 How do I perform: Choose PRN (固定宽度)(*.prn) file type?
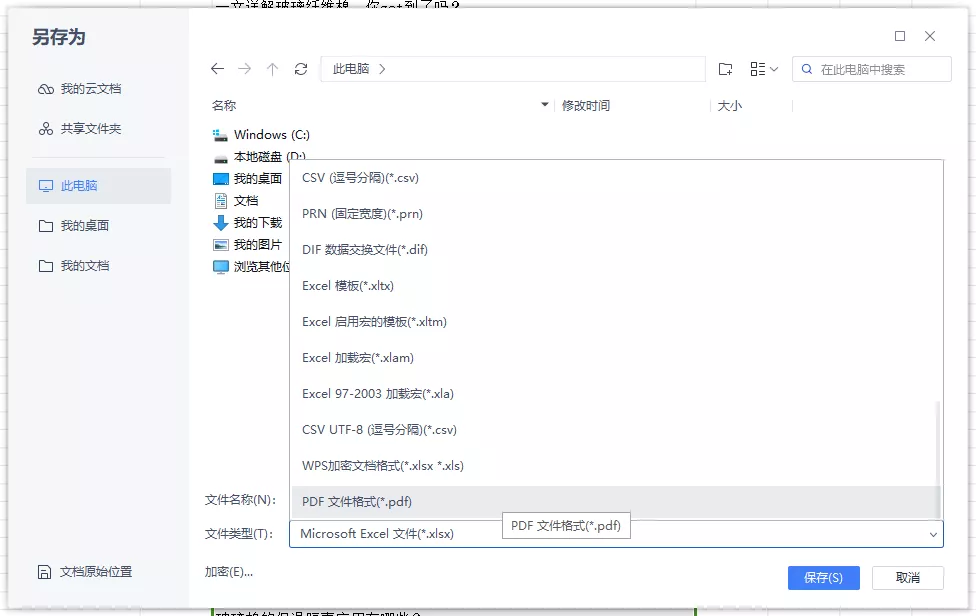pos(615,214)
